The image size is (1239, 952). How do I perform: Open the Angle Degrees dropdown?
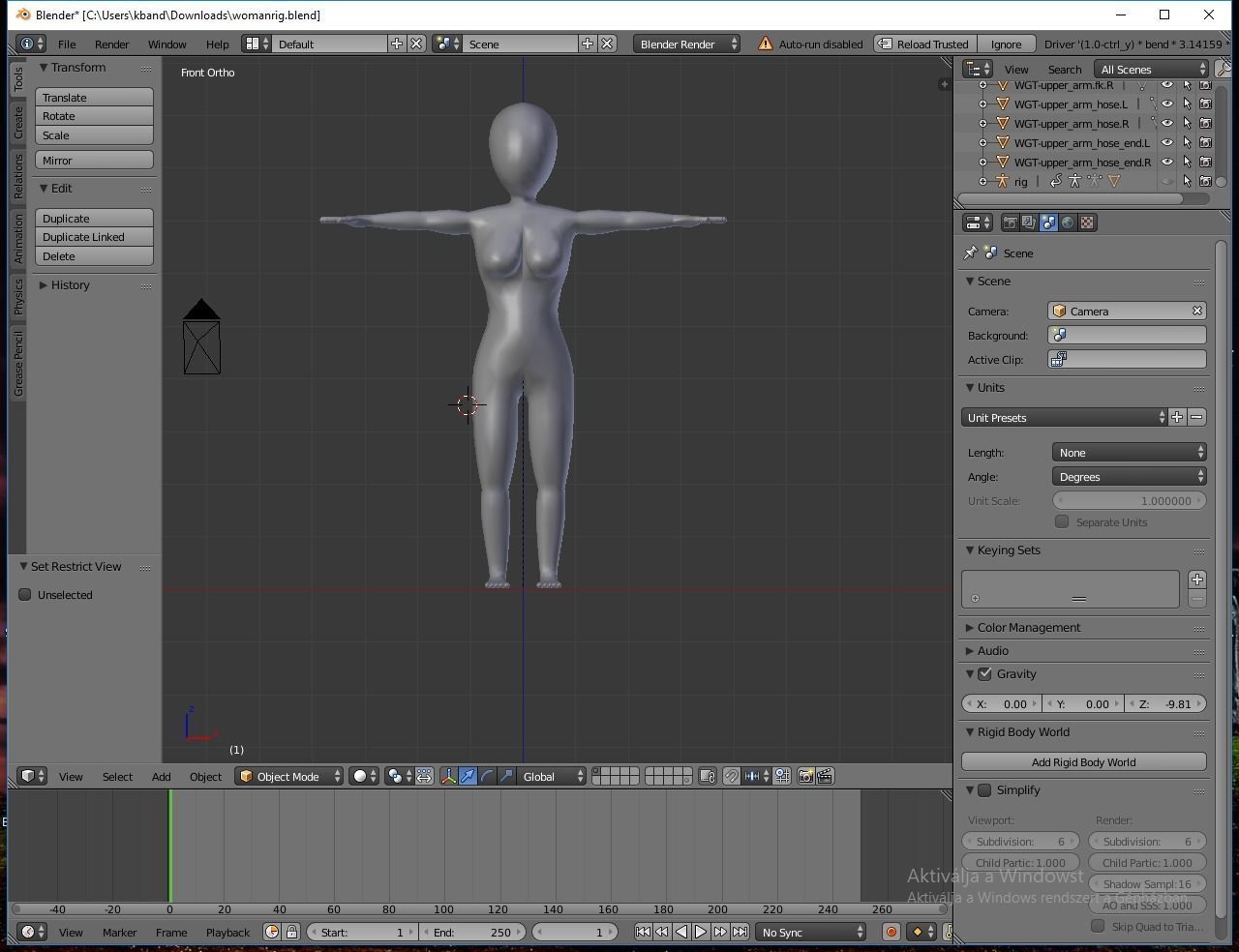(x=1129, y=476)
